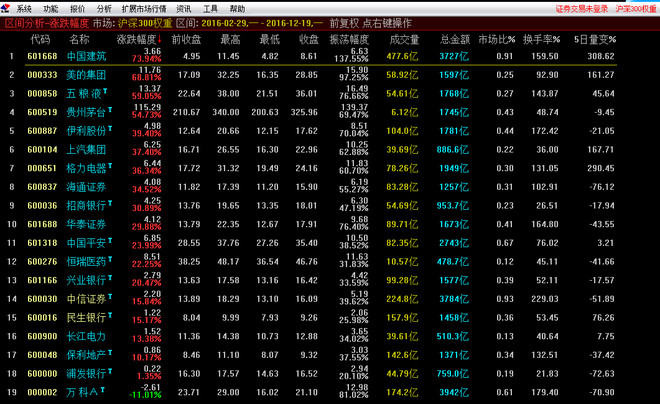Click 沪深300权重 label at top right
The image size is (660, 404).
tap(636, 9)
